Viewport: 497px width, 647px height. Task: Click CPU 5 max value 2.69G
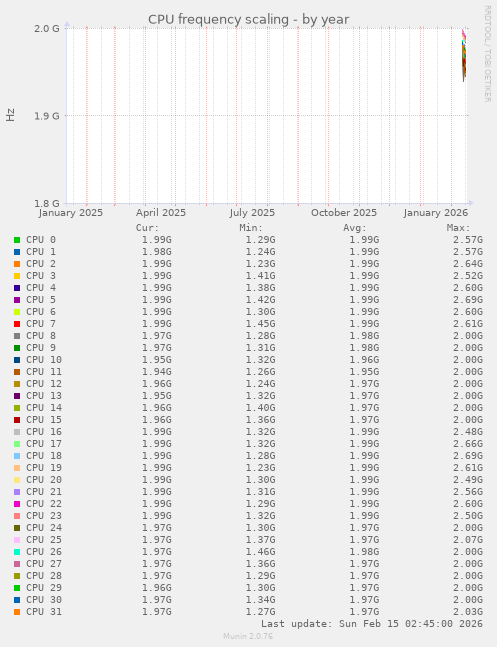[468, 300]
